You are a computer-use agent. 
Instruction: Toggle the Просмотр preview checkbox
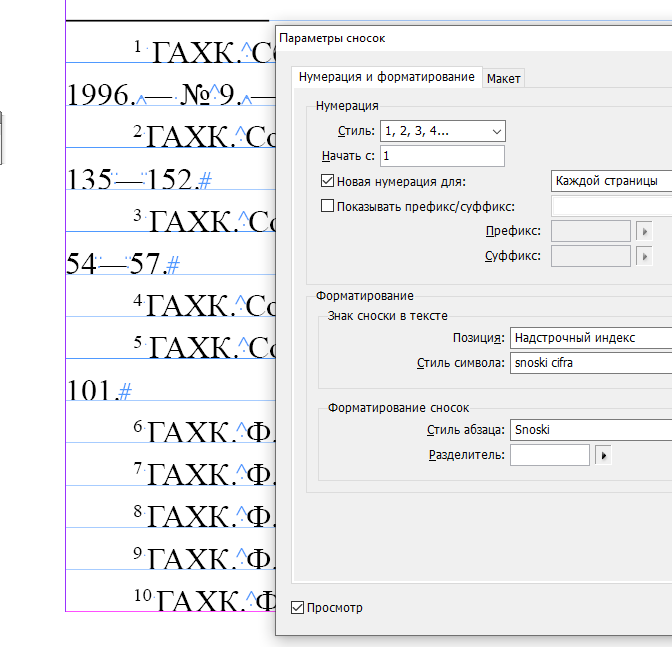[297, 608]
